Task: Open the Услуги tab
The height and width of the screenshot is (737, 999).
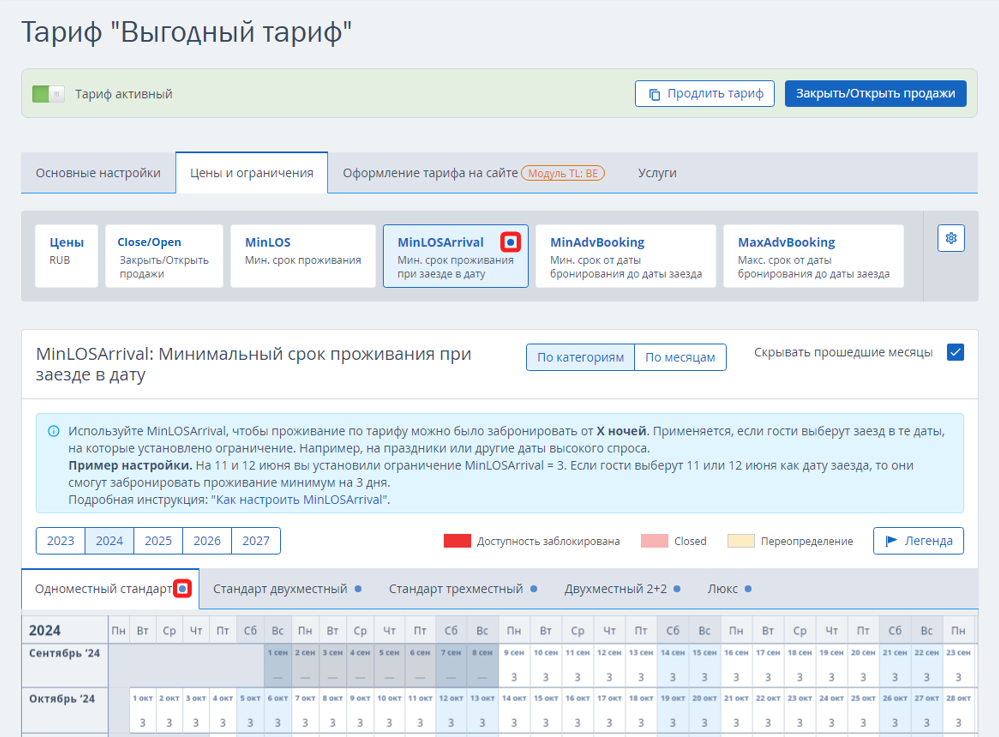Action: click(x=657, y=173)
